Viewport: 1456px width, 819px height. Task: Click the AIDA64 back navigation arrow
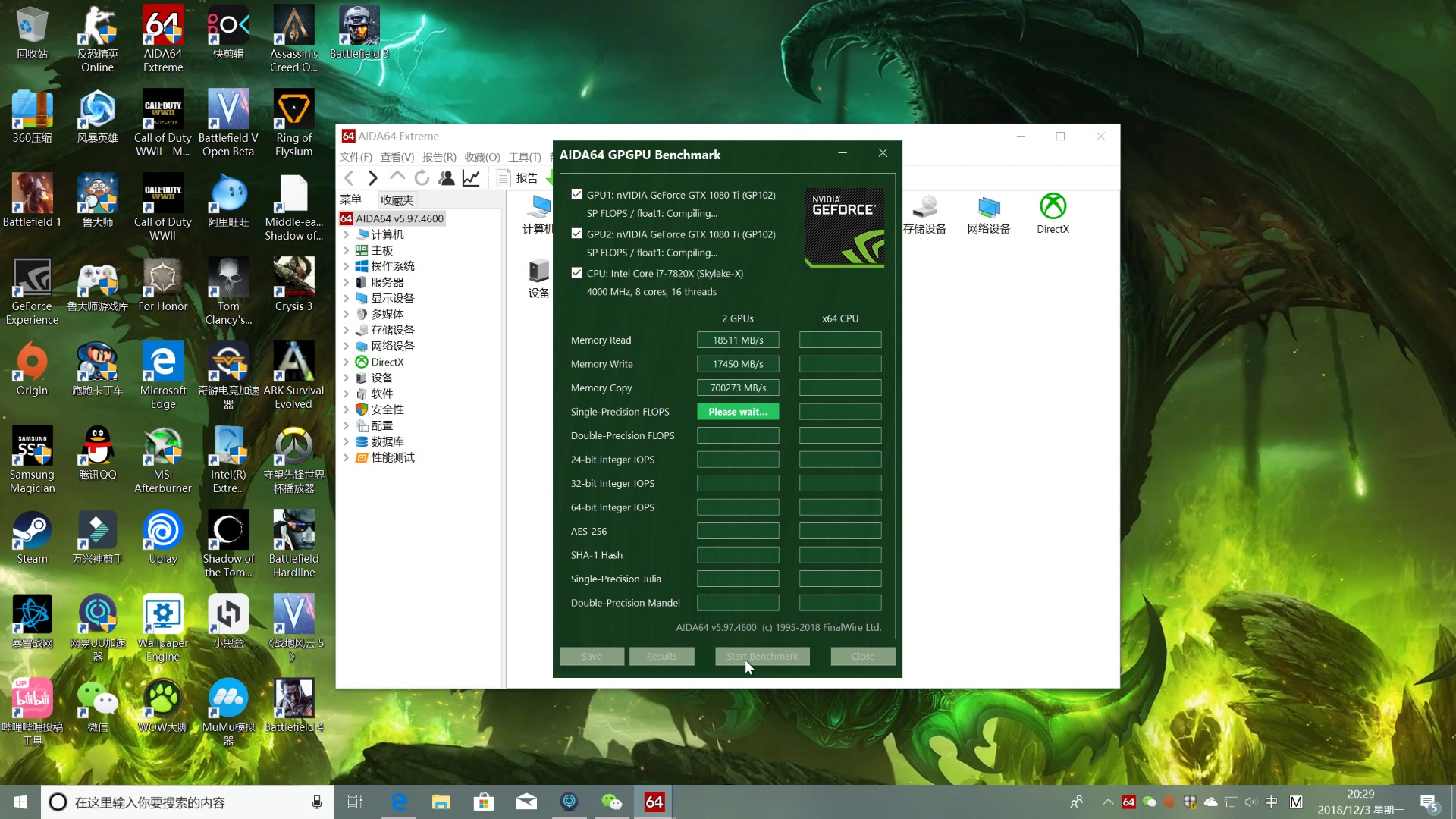349,178
